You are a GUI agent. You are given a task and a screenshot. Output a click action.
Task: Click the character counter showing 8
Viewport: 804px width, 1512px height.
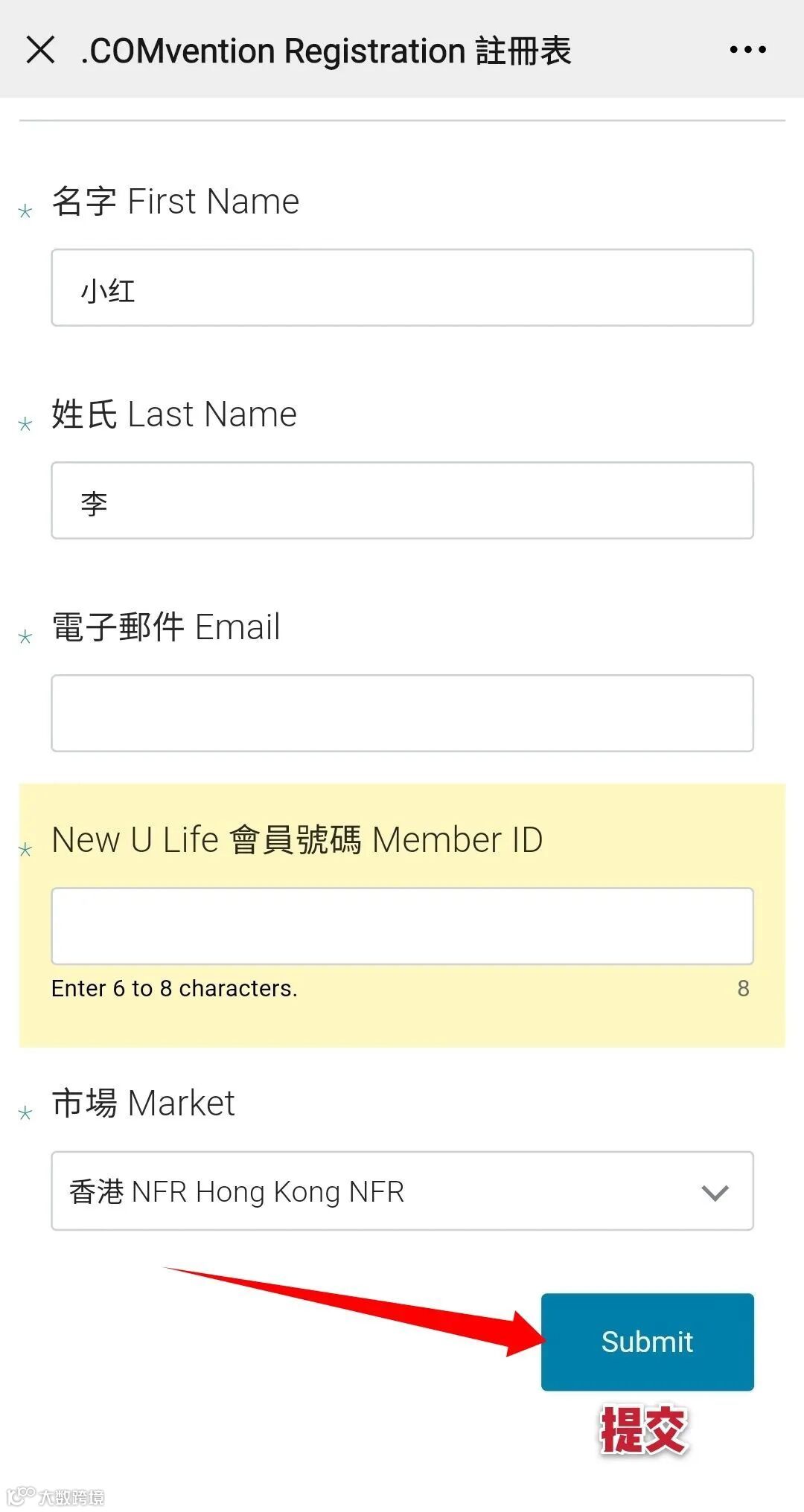click(743, 988)
